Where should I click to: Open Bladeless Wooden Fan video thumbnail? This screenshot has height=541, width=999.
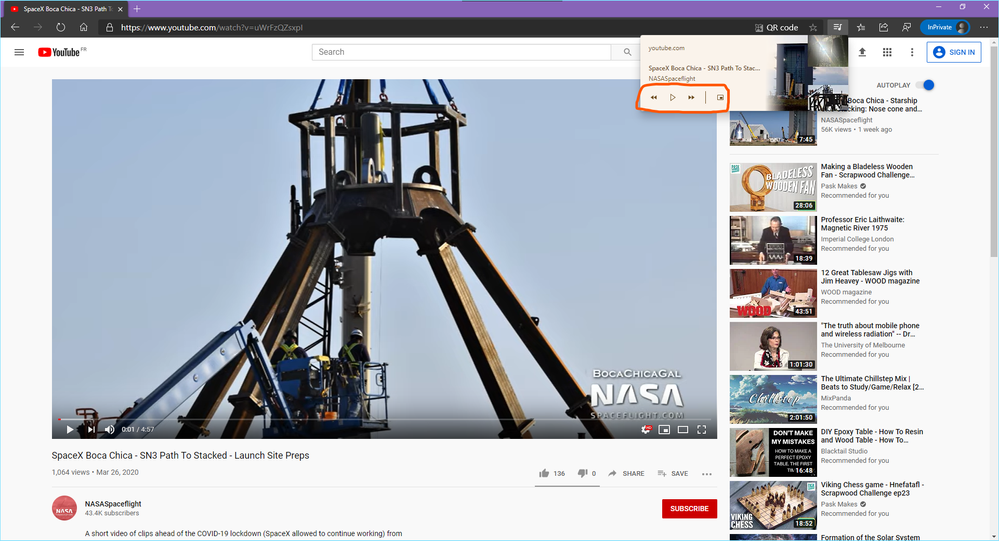click(x=773, y=187)
